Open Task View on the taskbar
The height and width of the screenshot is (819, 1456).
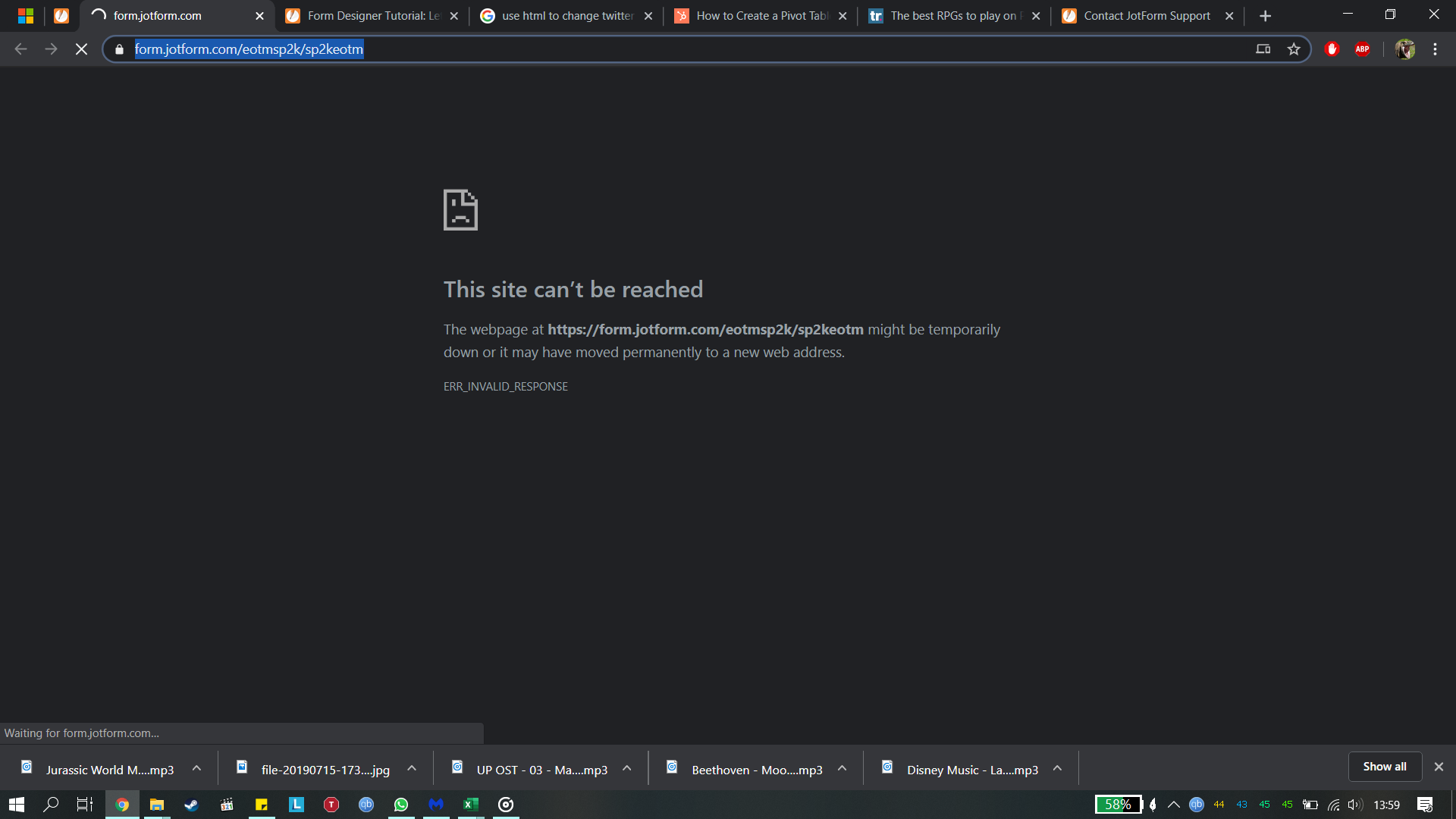click(x=85, y=805)
